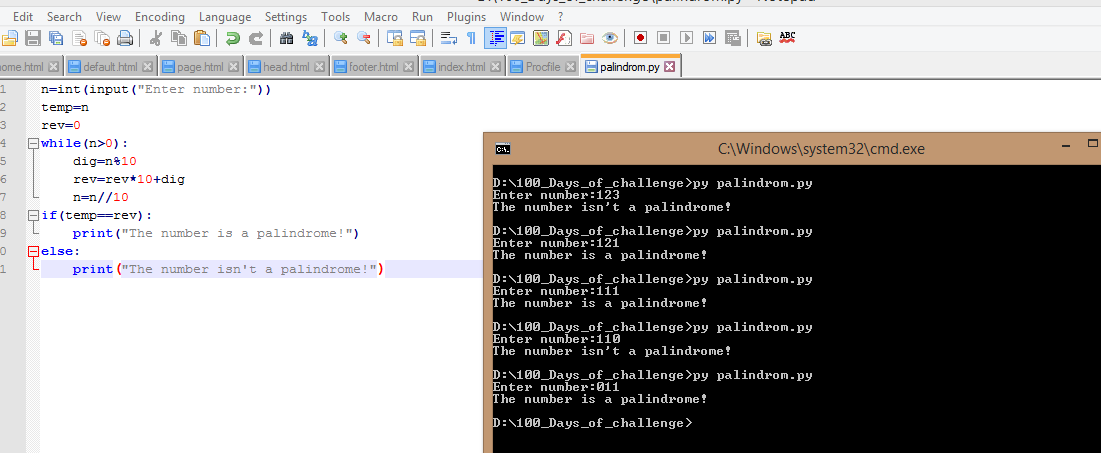
Task: Open Find with the binoculars icon
Action: (286, 38)
